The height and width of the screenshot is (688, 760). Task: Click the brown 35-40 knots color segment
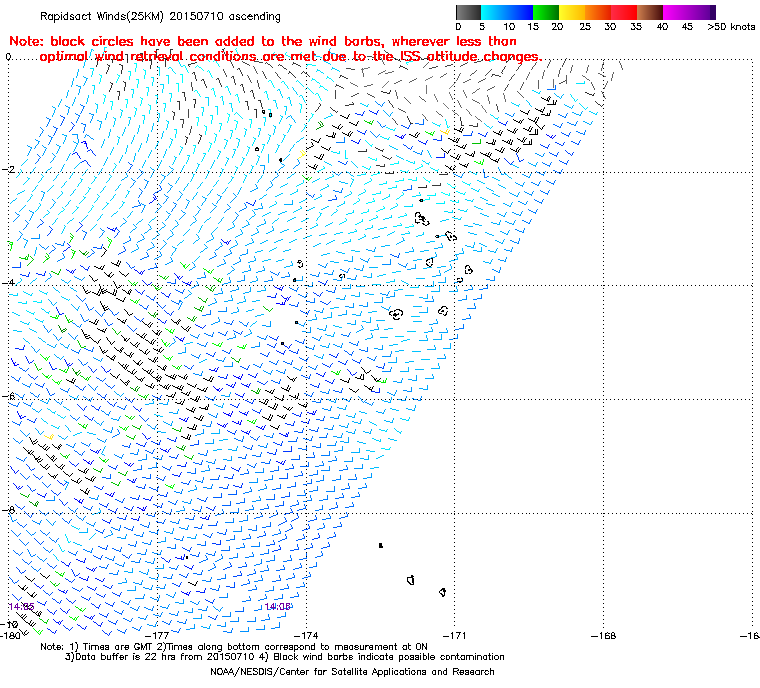pyautogui.click(x=650, y=12)
